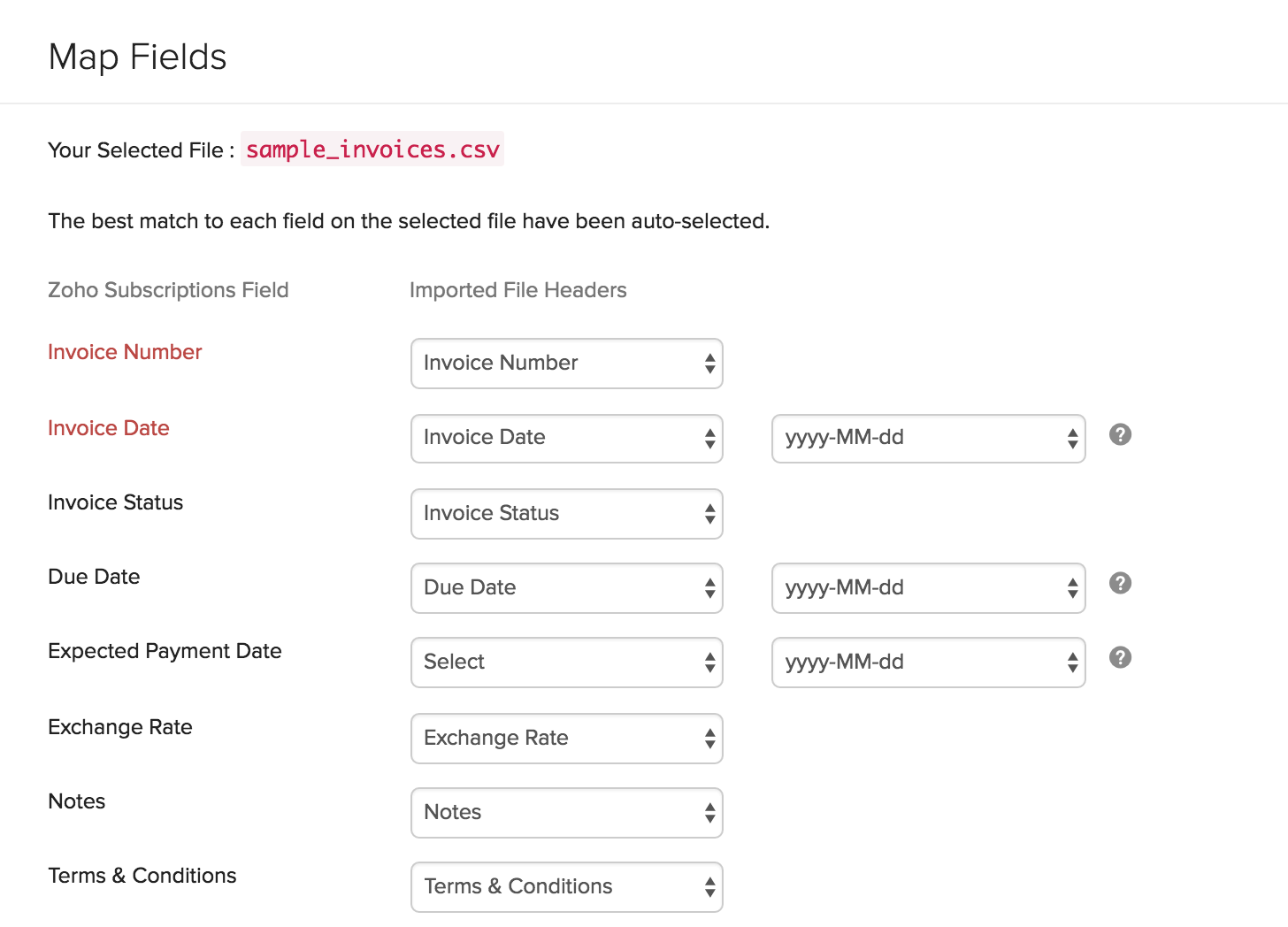This screenshot has width=1288, height=927.
Task: Open the Invoice Status mapping dropdown
Action: pyautogui.click(x=566, y=513)
